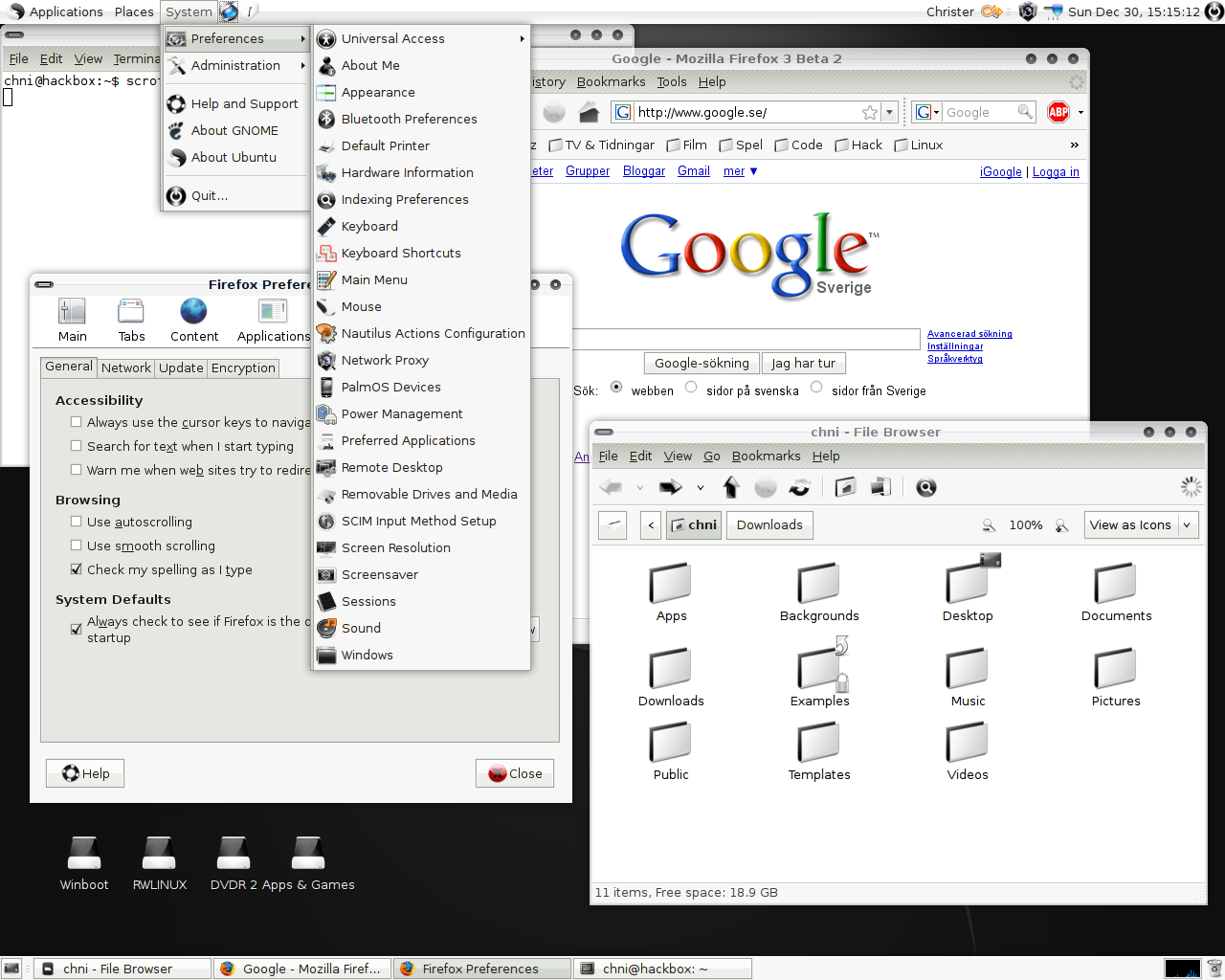Reload the File Browser folder view
The width and height of the screenshot is (1225, 980).
[x=799, y=488]
